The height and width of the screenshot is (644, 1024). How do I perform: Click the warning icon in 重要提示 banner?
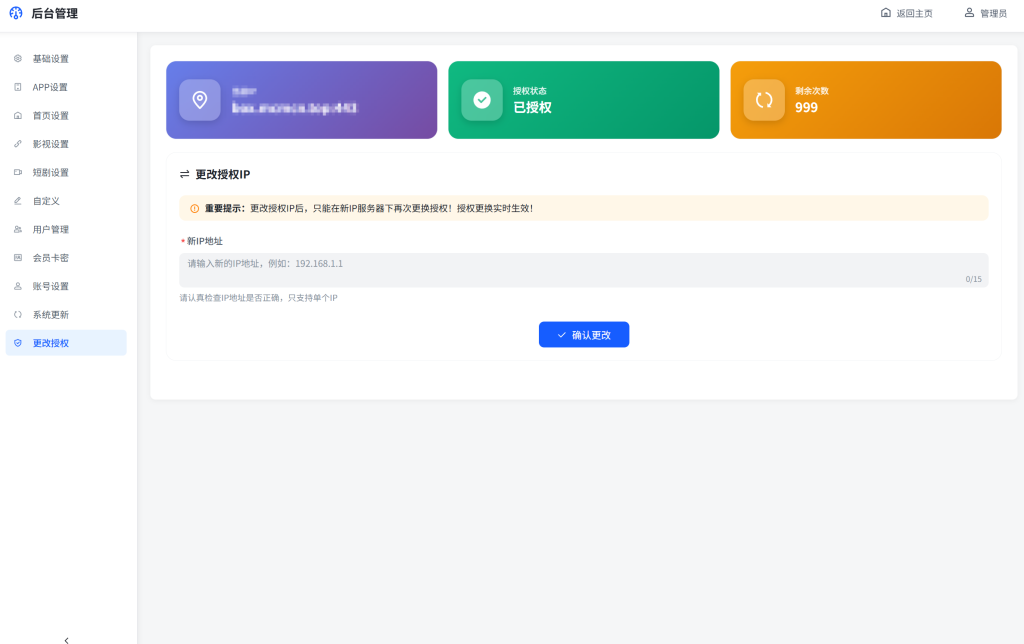(195, 209)
